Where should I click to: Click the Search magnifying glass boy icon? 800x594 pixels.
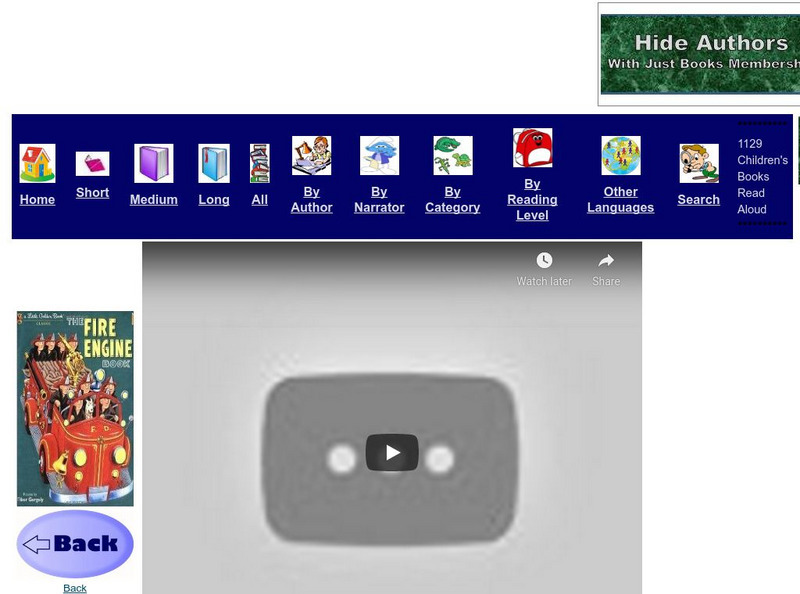[699, 163]
